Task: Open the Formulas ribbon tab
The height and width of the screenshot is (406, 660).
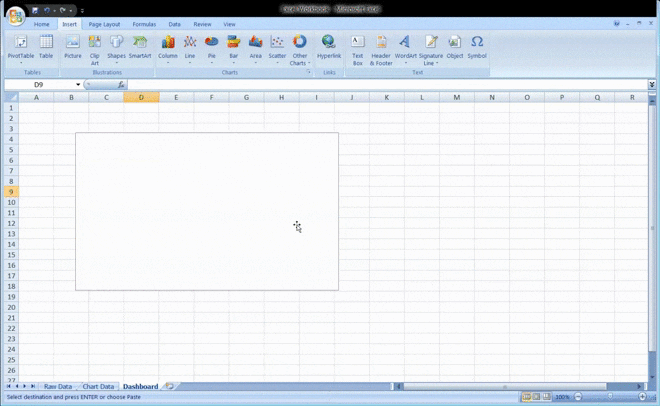Action: 144,24
